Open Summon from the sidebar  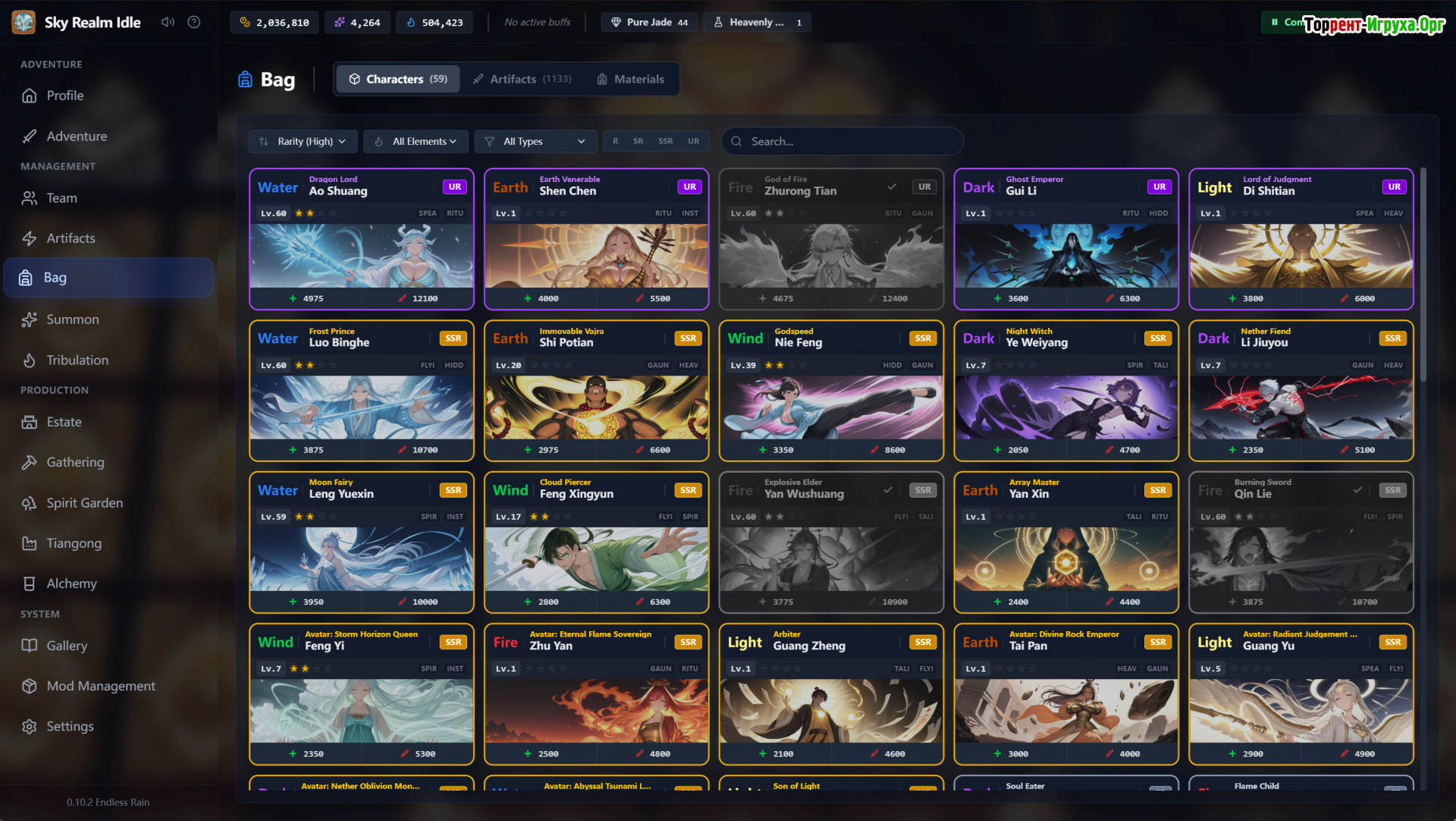72,319
